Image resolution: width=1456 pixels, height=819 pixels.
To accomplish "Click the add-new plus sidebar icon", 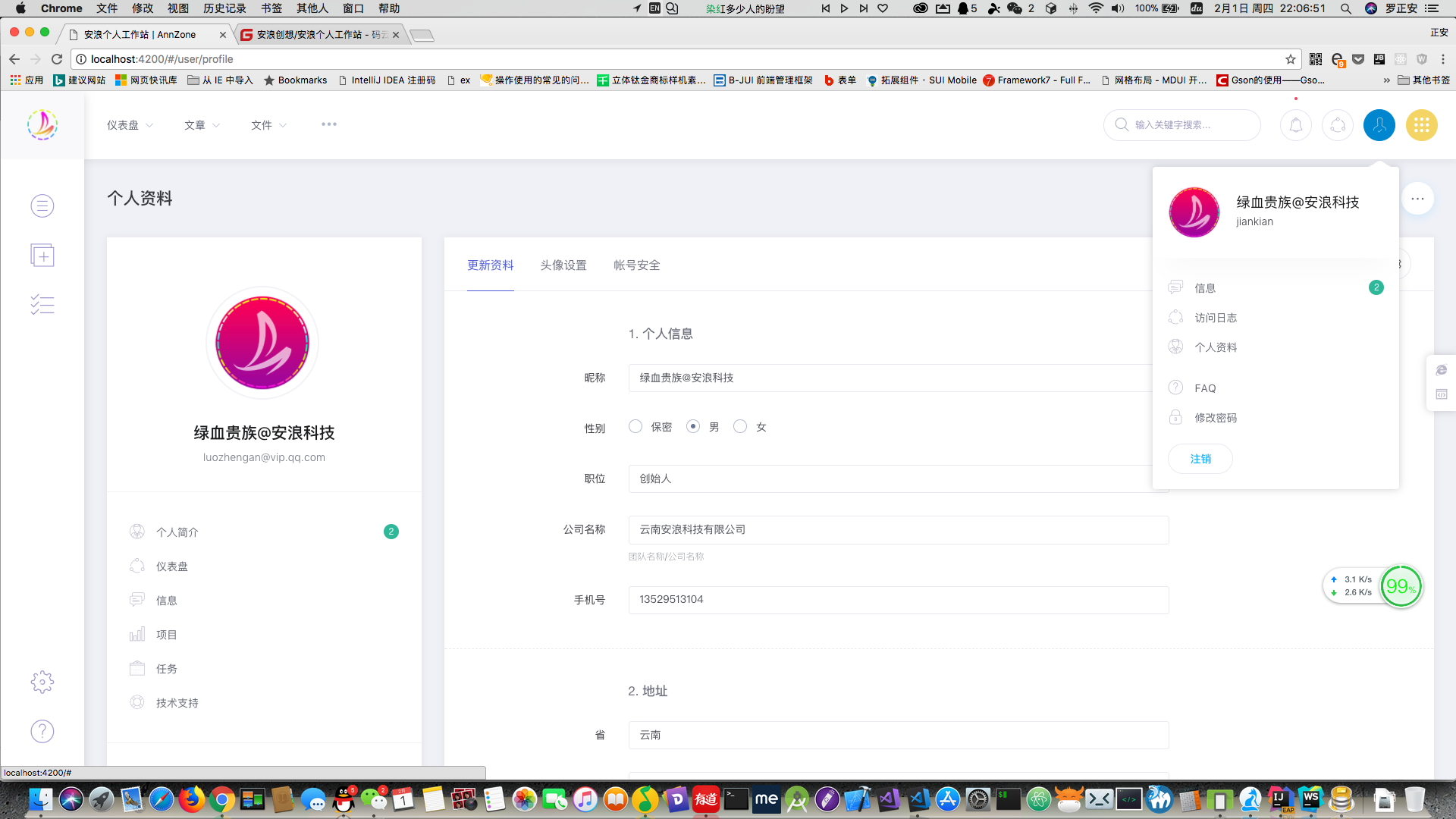I will 42,256.
